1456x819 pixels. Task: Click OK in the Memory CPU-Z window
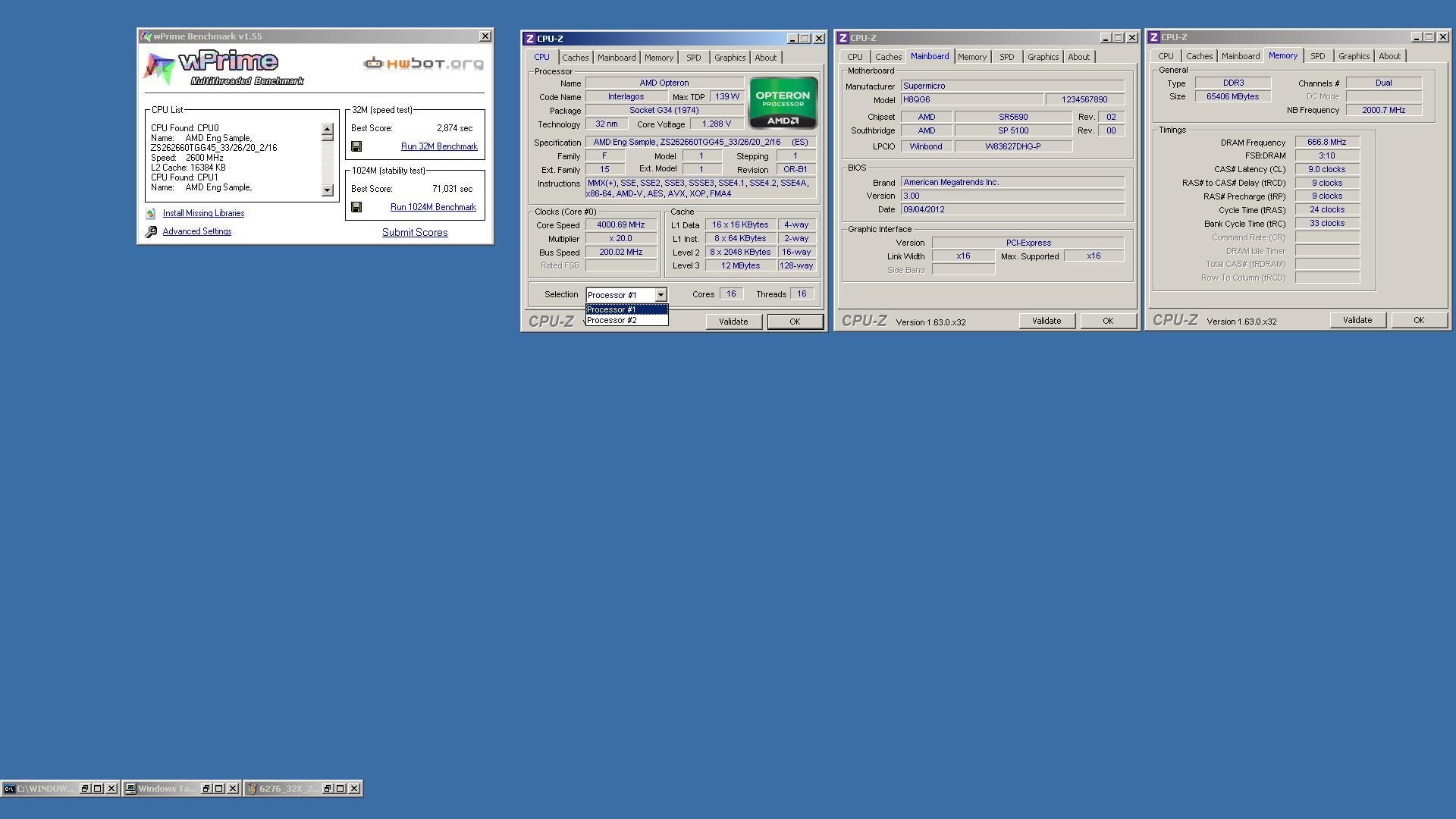[1418, 320]
